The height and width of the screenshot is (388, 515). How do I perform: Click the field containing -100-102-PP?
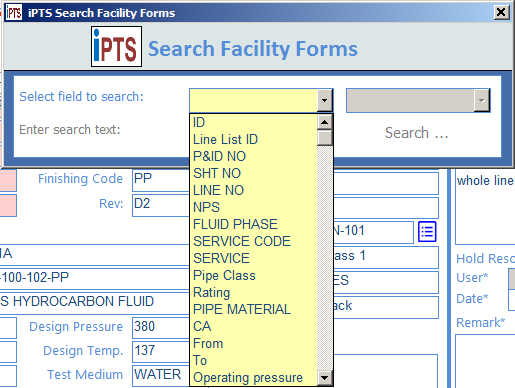(x=95, y=278)
